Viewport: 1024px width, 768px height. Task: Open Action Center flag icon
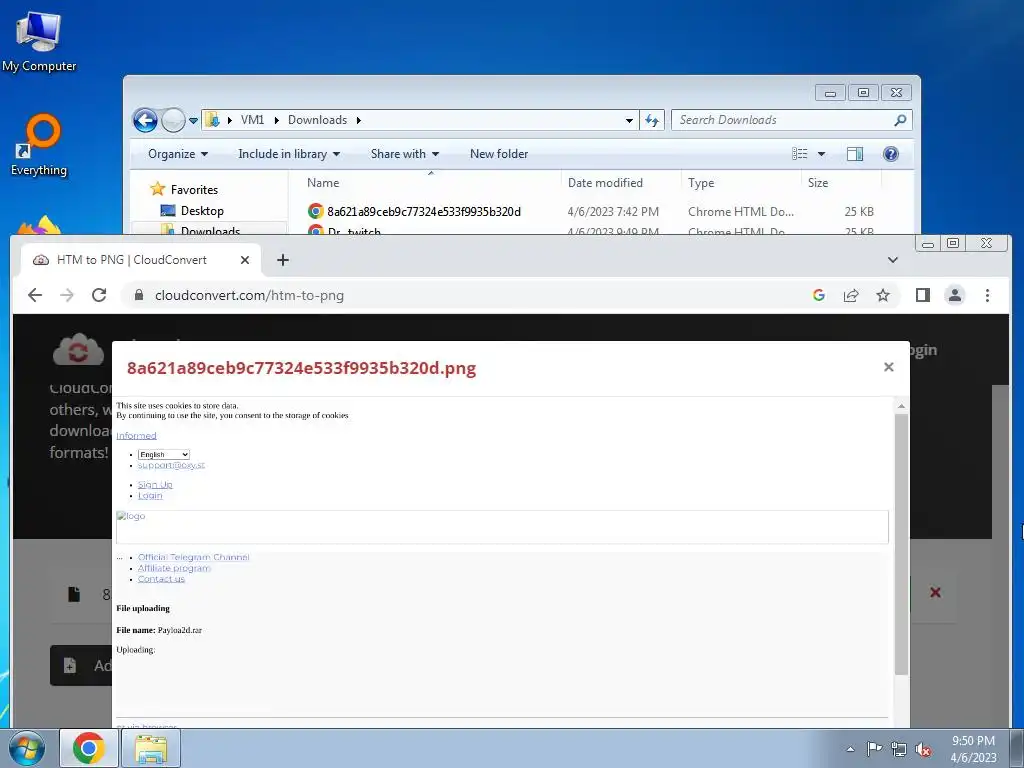pos(874,749)
